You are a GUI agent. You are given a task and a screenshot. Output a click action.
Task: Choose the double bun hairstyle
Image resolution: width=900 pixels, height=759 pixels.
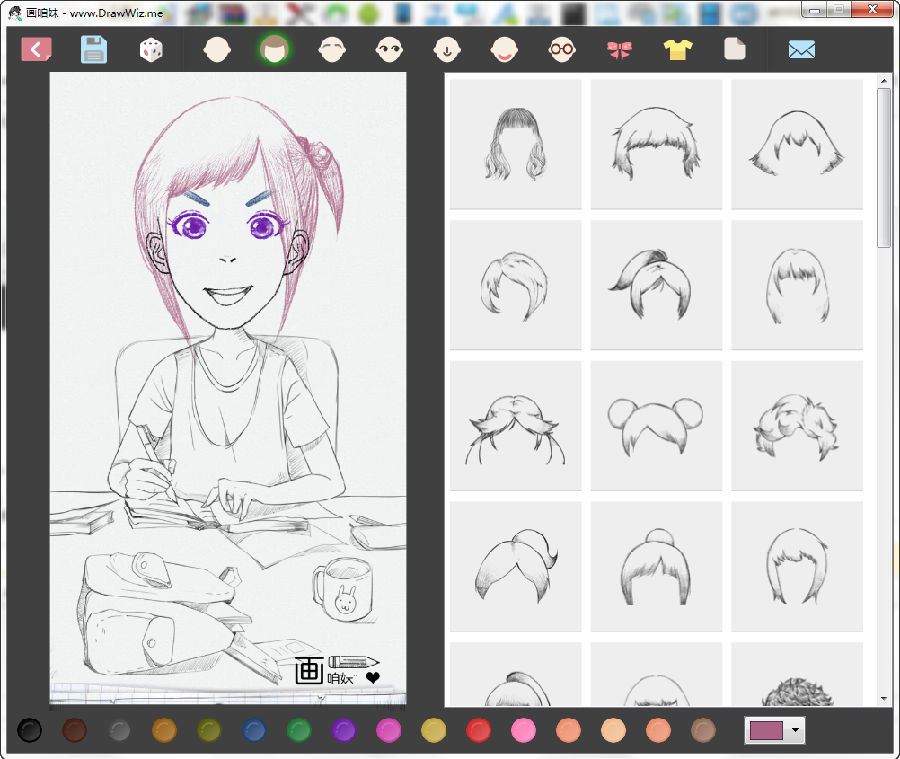pos(656,425)
